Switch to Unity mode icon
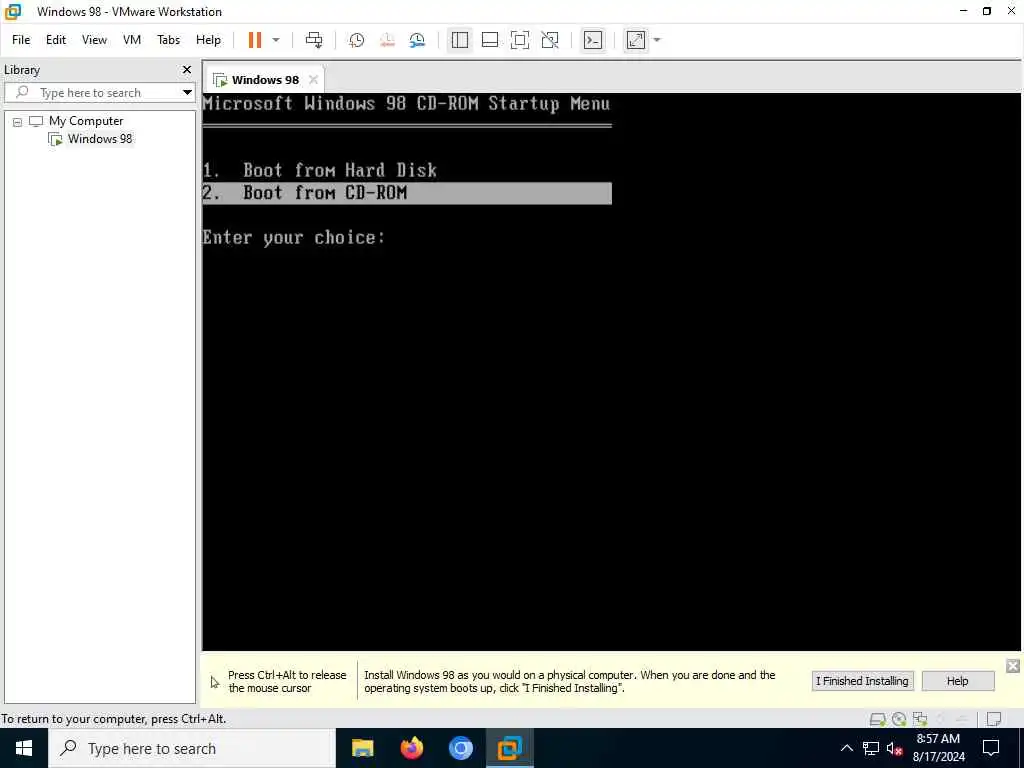 551,40
